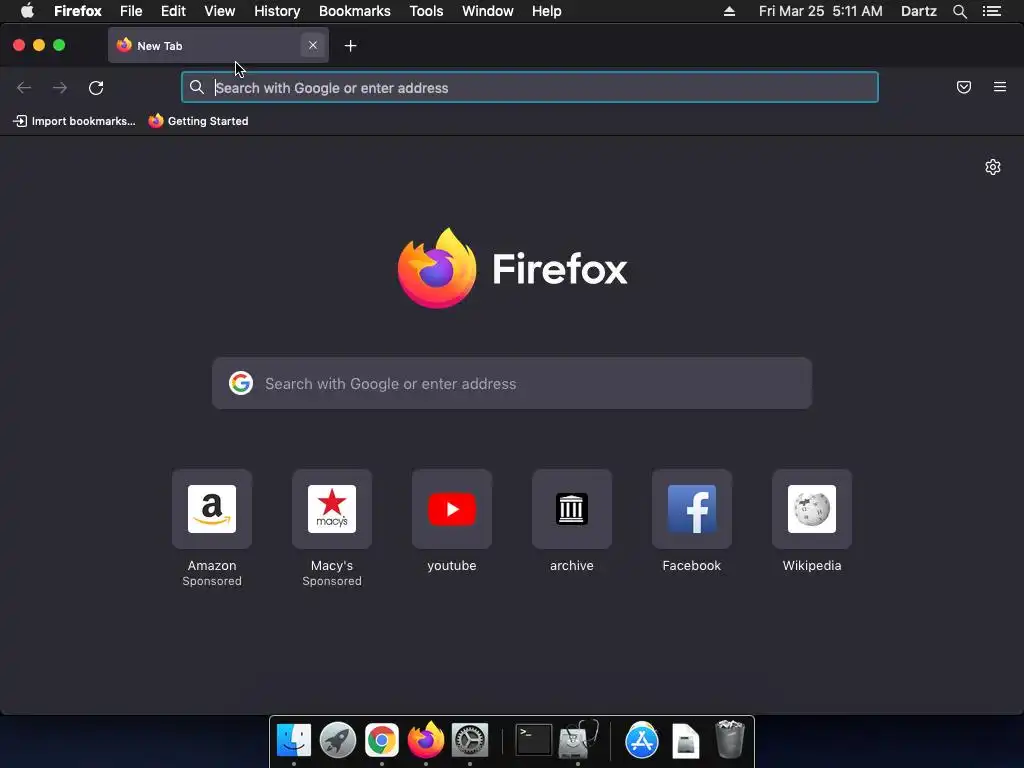The height and width of the screenshot is (768, 1024).
Task: Open the Tools menu
Action: (426, 11)
